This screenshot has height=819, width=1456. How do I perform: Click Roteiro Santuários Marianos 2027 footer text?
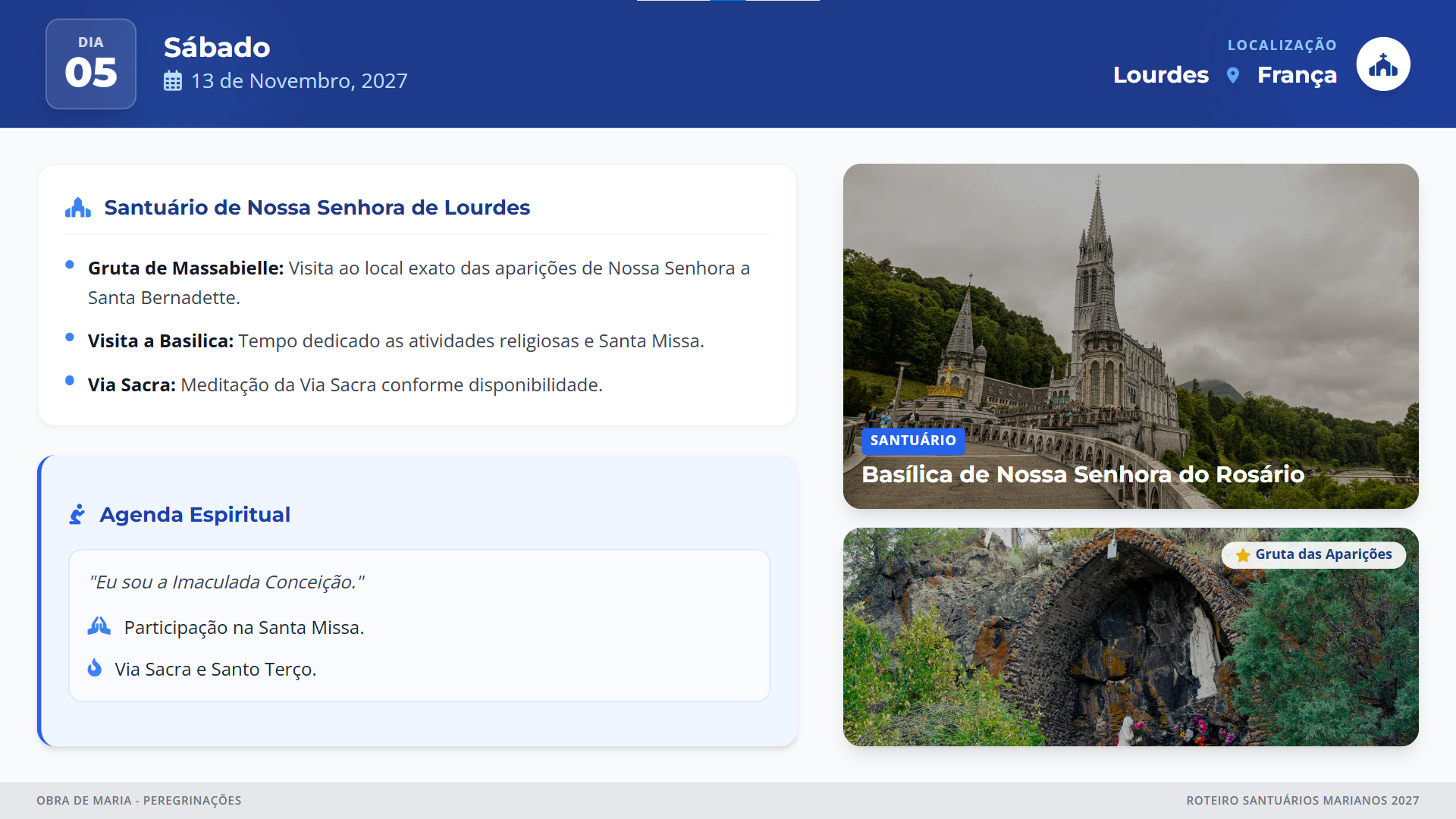click(x=1302, y=801)
